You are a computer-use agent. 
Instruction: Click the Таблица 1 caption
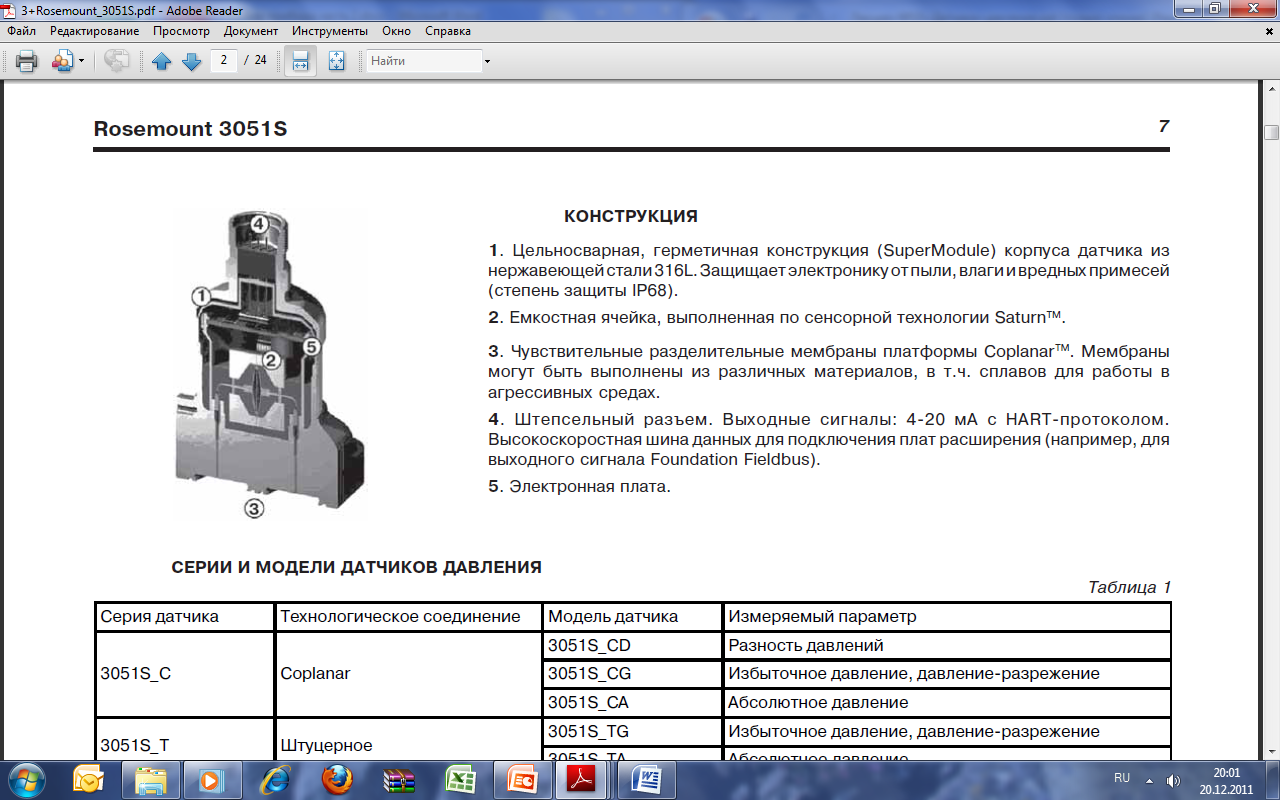click(1129, 587)
